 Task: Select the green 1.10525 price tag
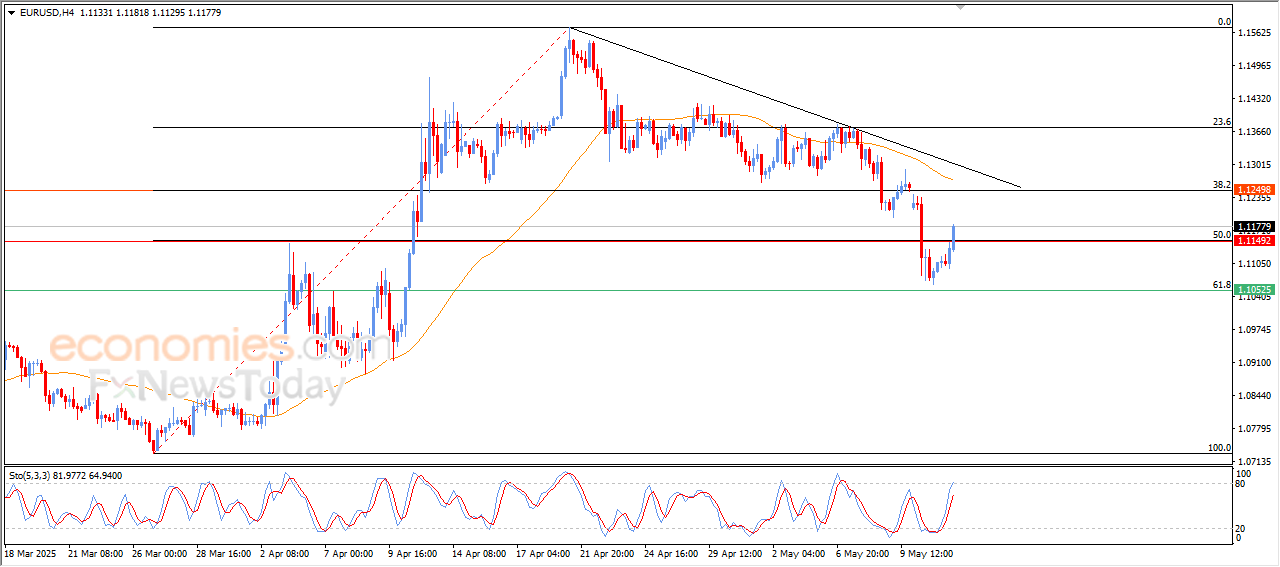coord(1254,290)
